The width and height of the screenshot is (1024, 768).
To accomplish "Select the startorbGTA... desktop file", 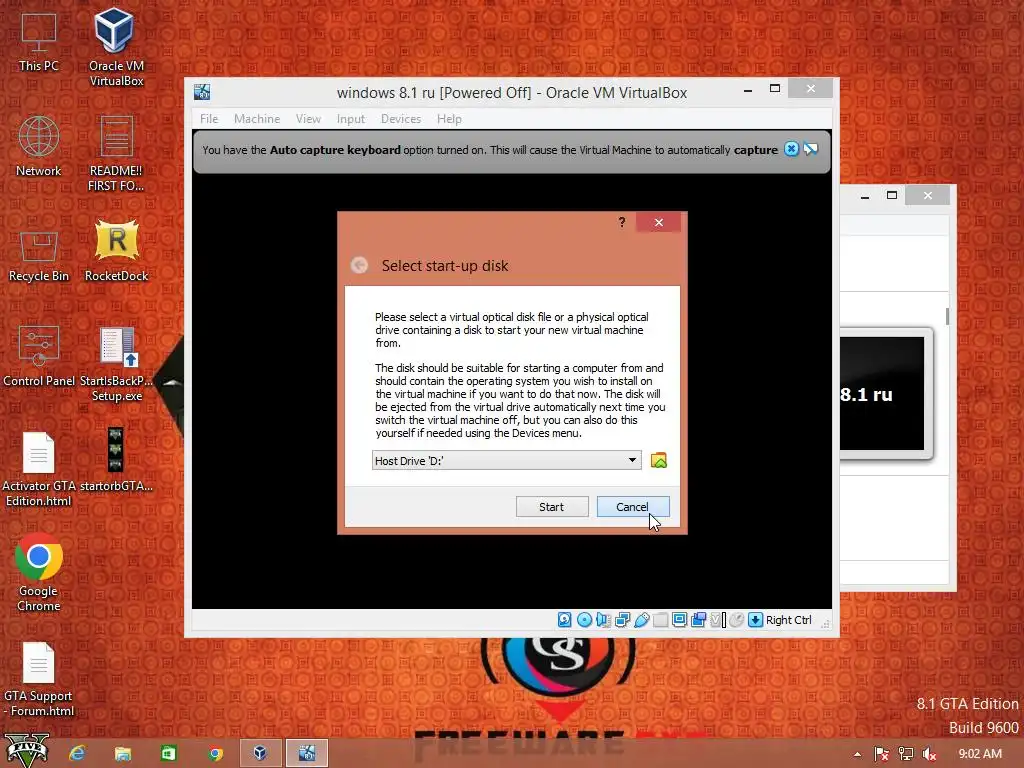I will (116, 460).
